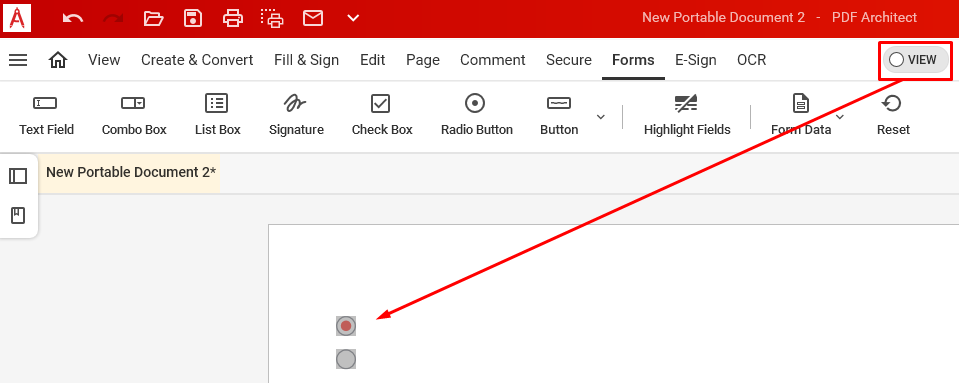Click the PDF Architect logo icon

17,18
